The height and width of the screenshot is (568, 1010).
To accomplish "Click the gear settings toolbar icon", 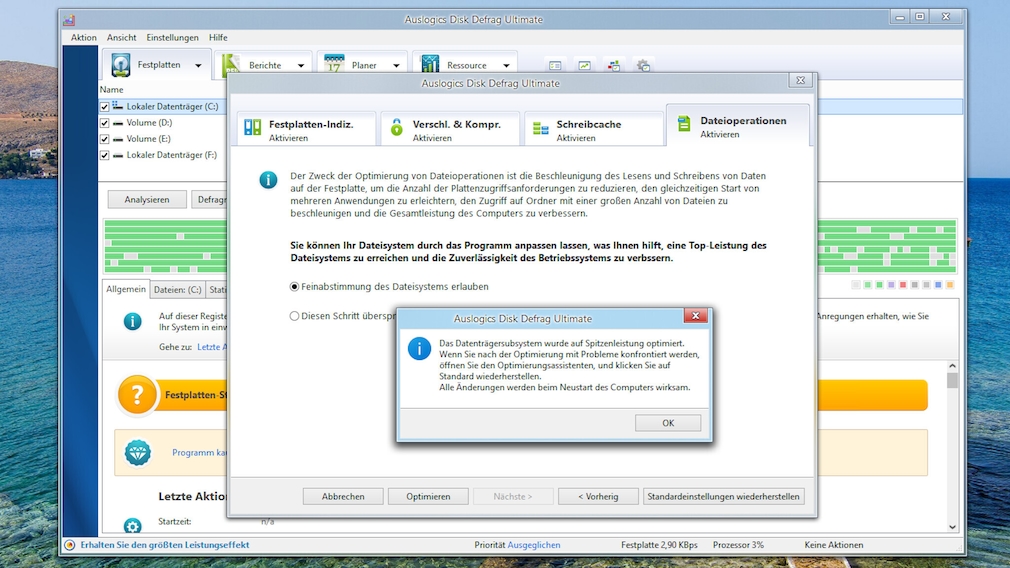I will 643,66.
